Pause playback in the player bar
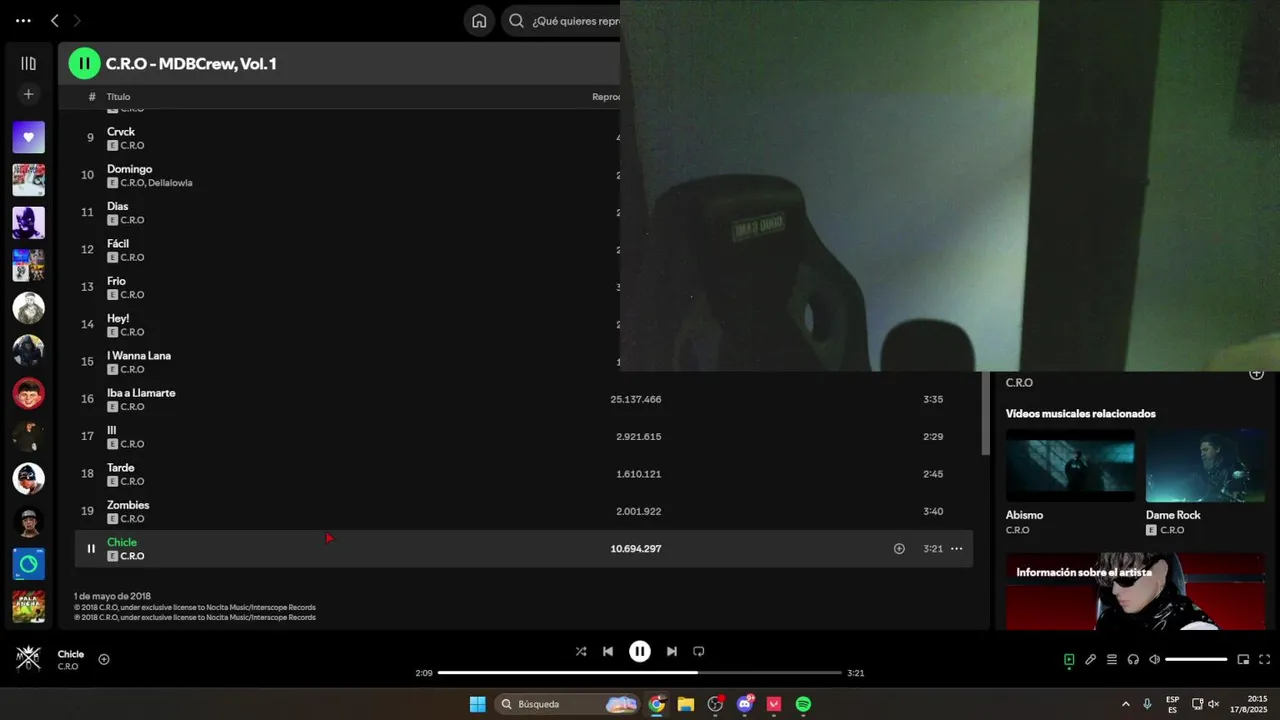The image size is (1280, 720). tap(640, 651)
